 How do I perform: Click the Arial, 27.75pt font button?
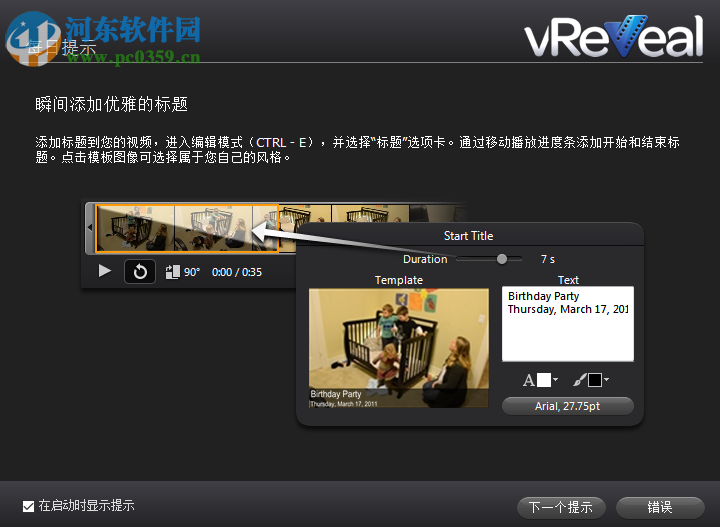(568, 406)
